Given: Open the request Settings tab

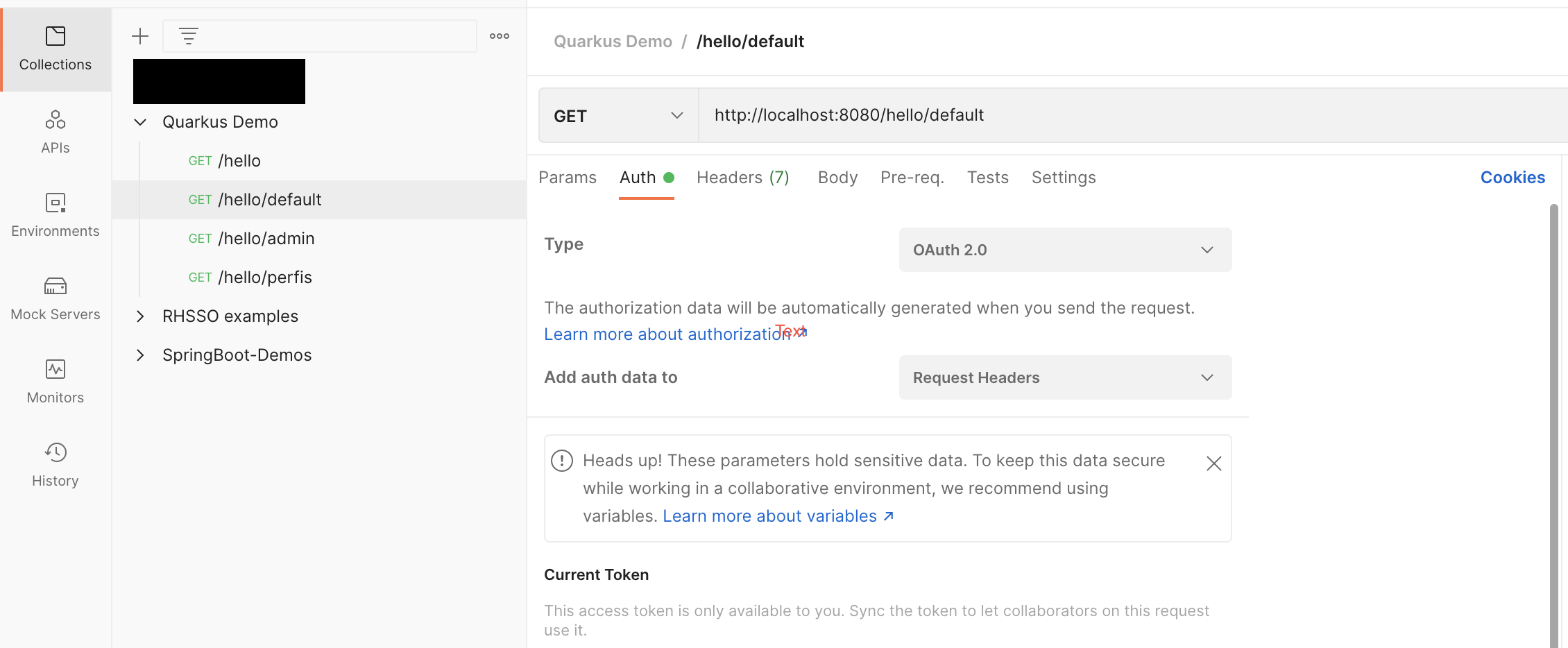Looking at the screenshot, I should 1064,178.
